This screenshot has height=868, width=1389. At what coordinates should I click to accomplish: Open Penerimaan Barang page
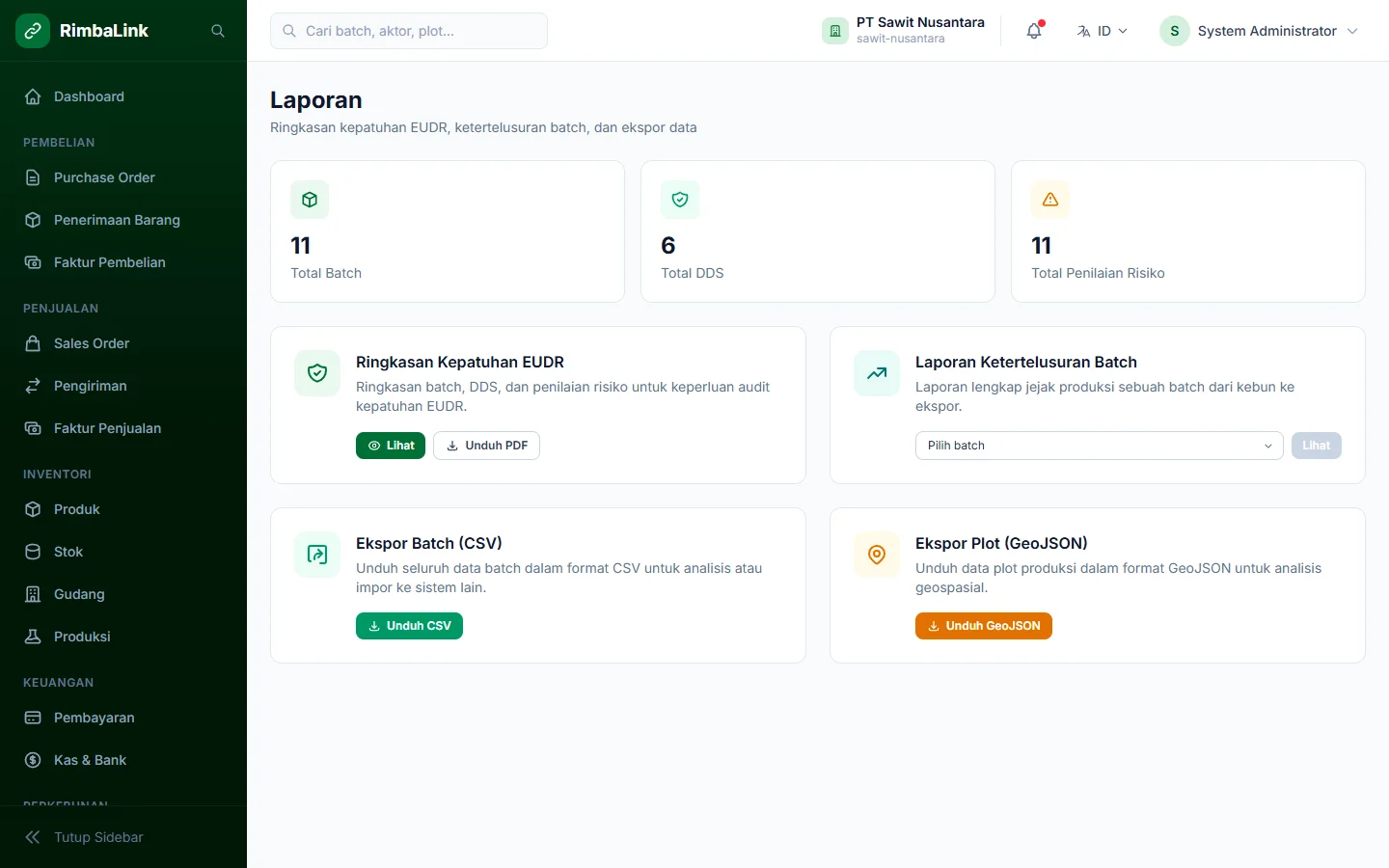123,220
